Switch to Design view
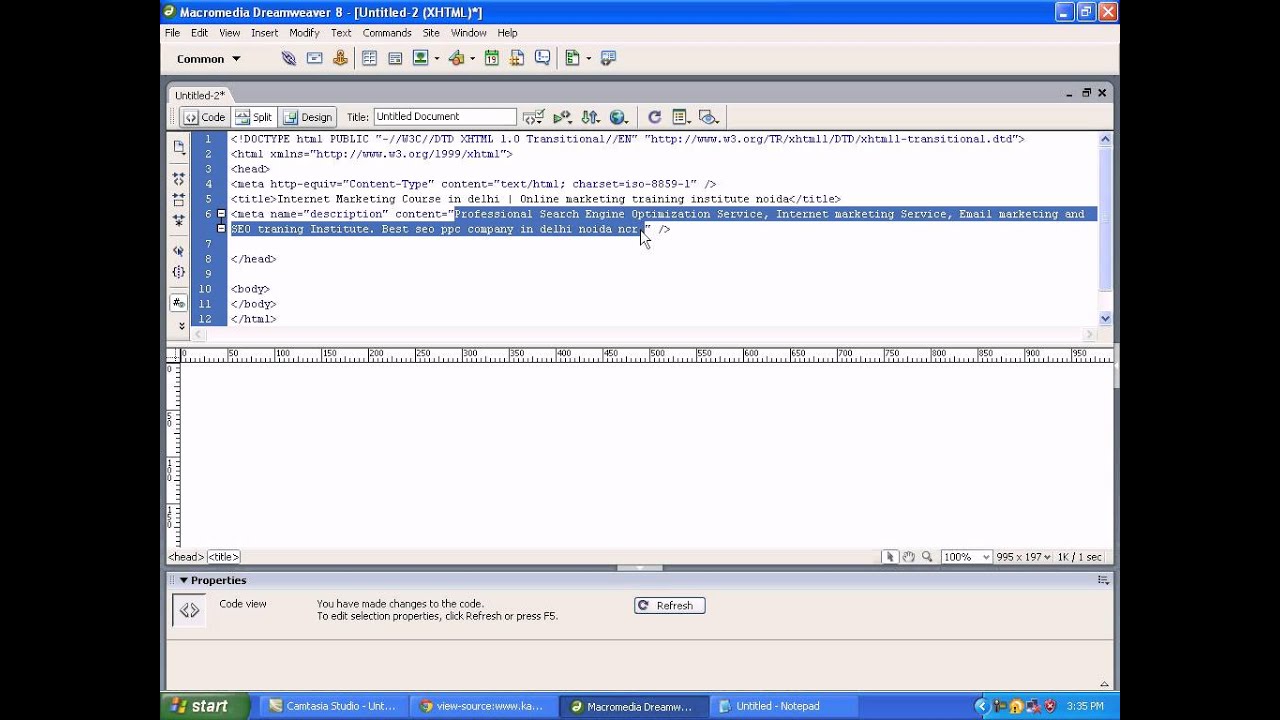 tap(307, 117)
